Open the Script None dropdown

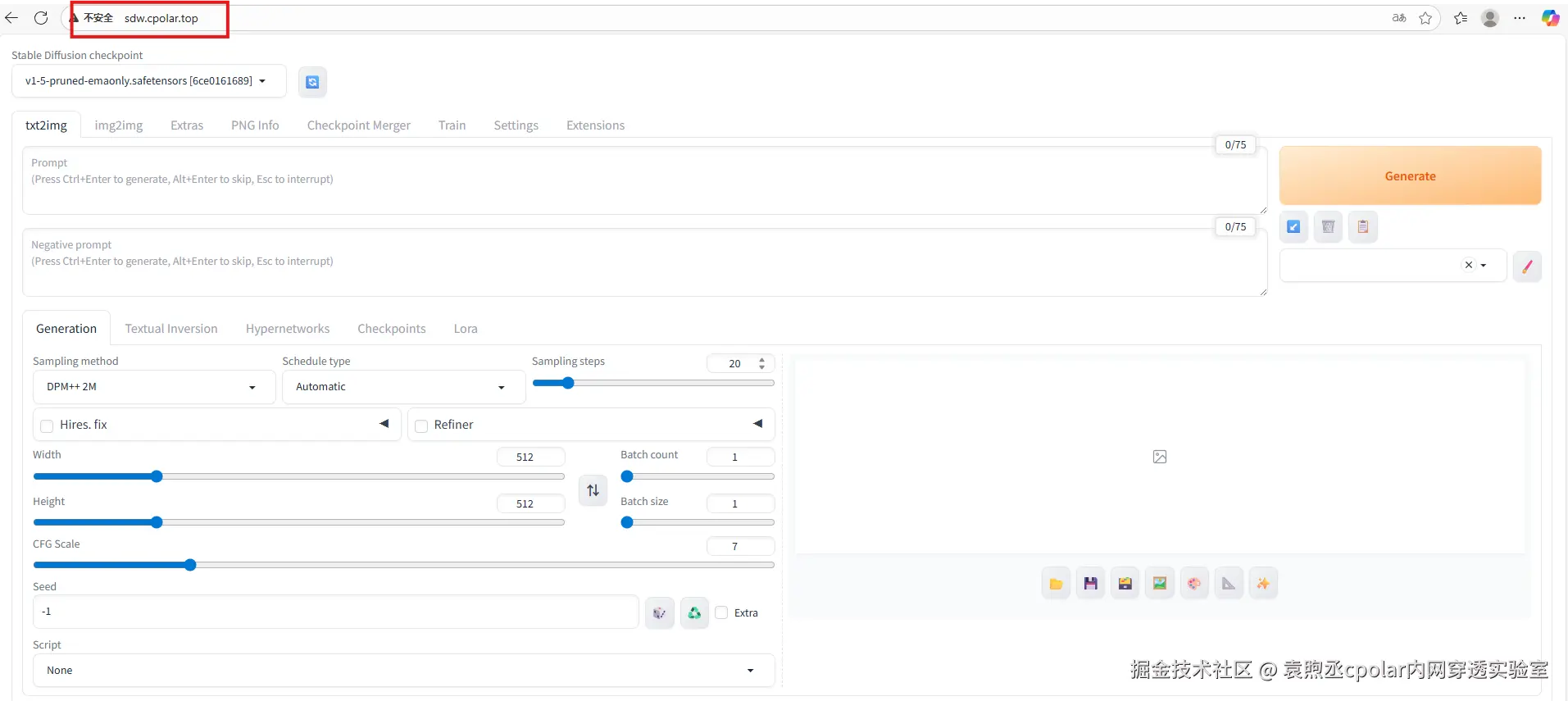point(403,671)
